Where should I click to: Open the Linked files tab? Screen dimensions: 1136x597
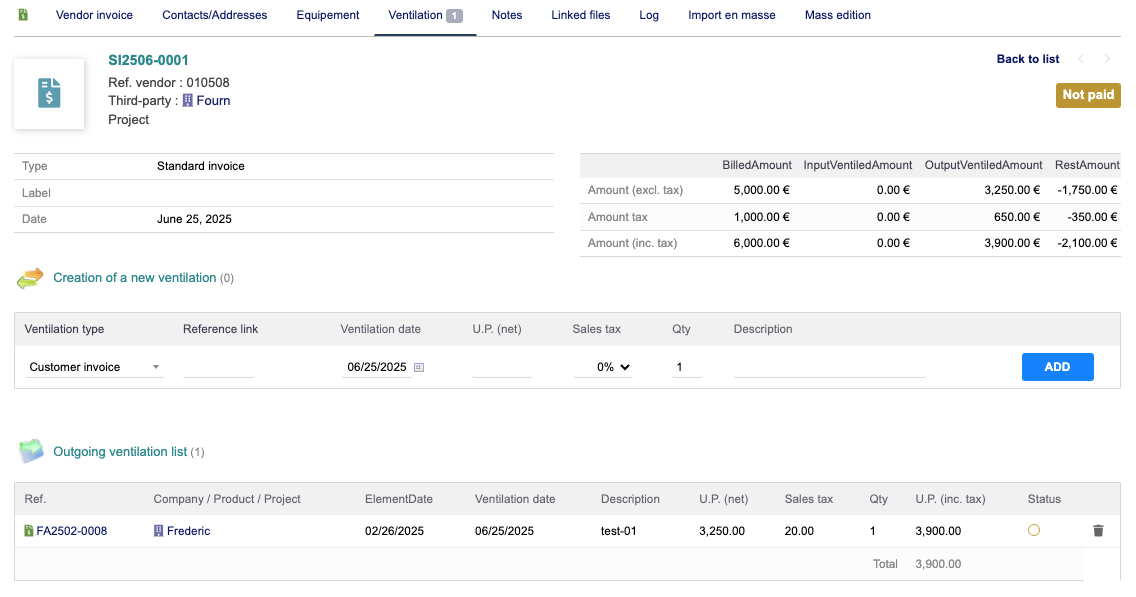(580, 15)
